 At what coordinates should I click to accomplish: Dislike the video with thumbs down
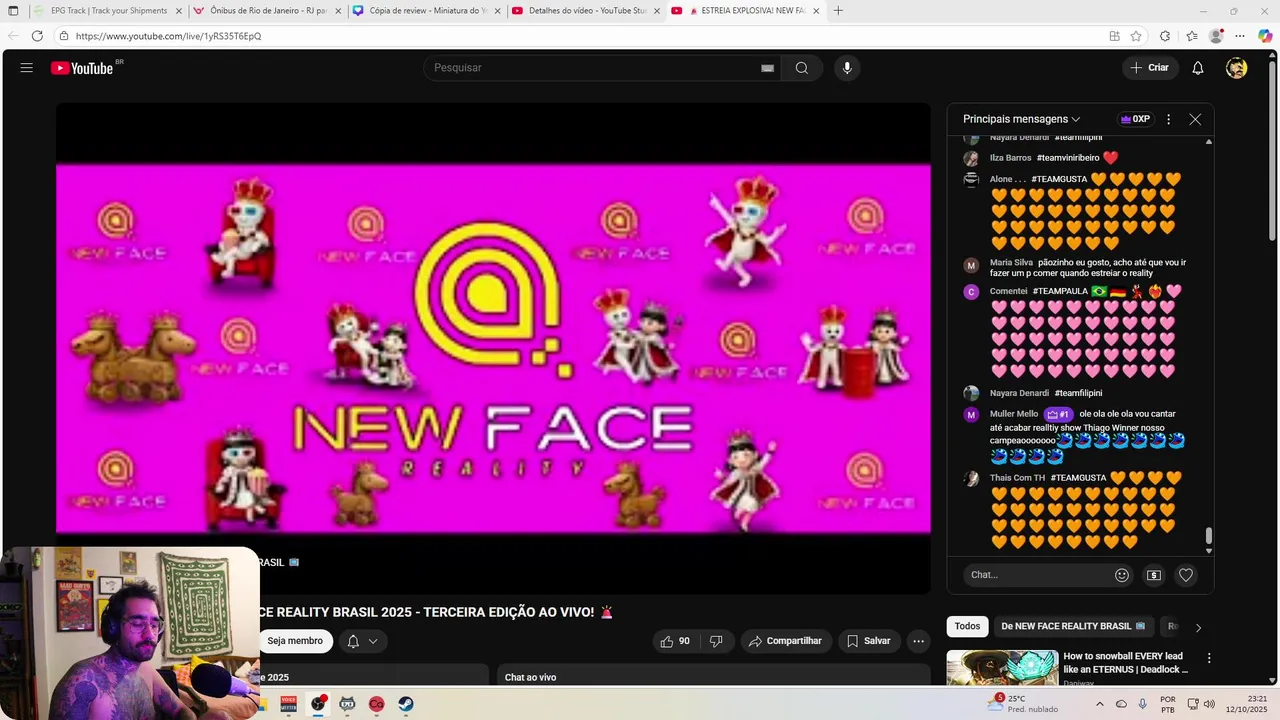[716, 641]
